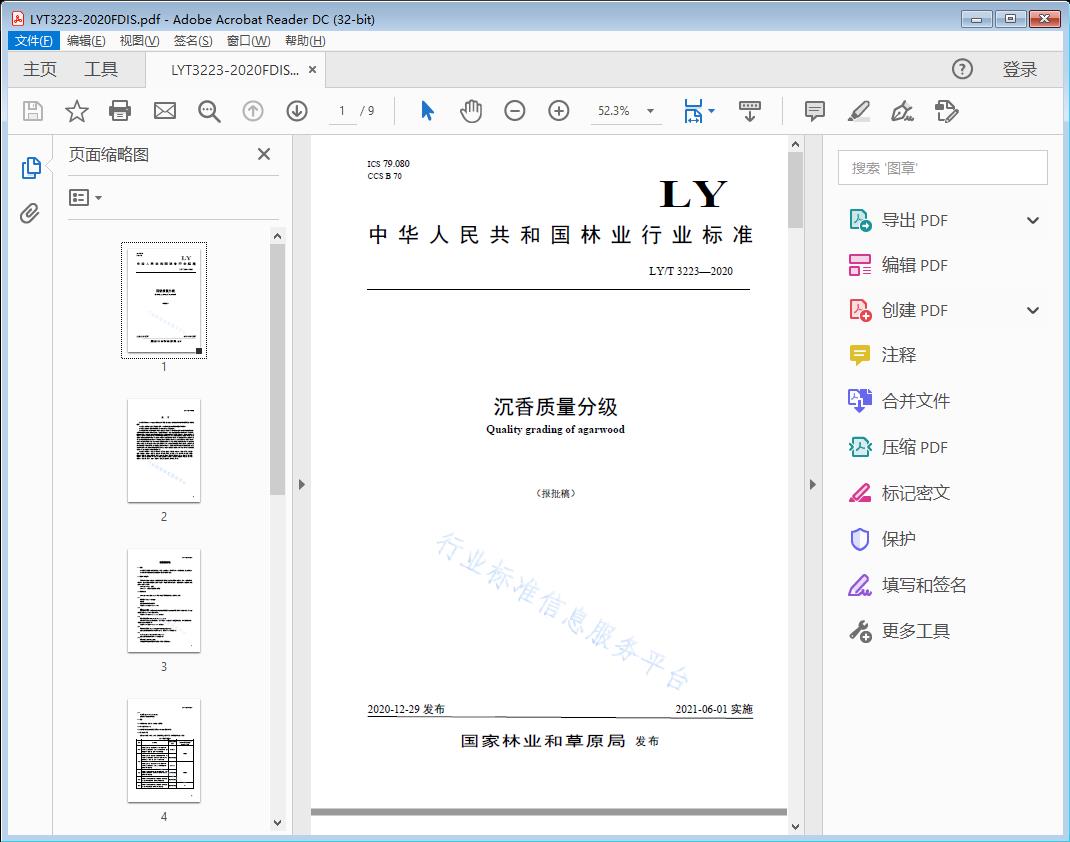Click the zoom out minus icon
Image resolution: width=1070 pixels, height=842 pixels.
point(515,111)
